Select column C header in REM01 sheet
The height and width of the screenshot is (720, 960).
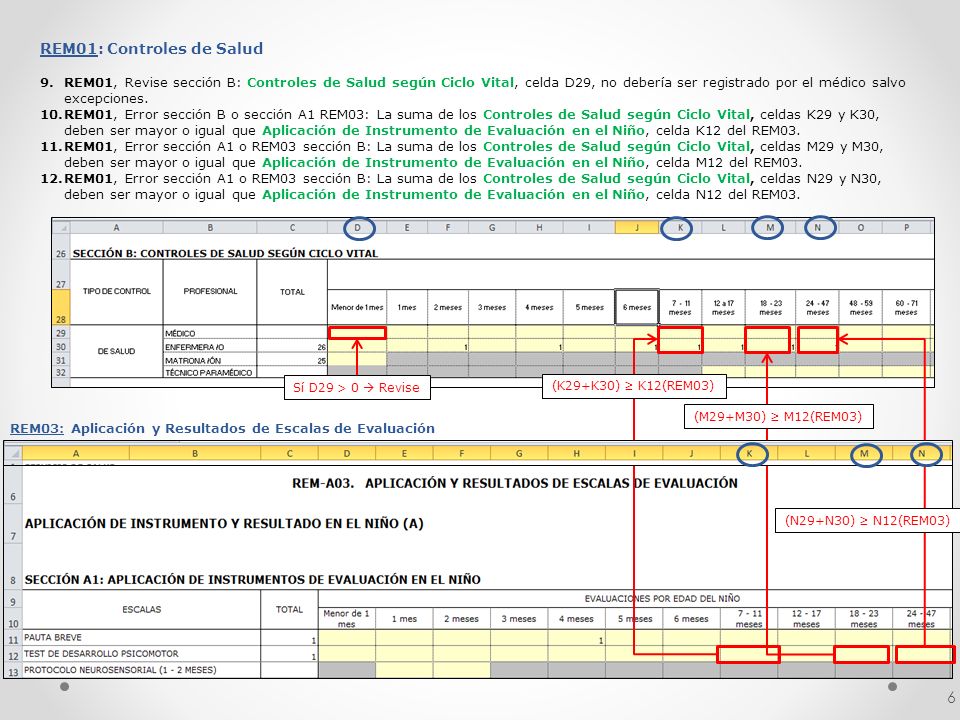[x=292, y=228]
